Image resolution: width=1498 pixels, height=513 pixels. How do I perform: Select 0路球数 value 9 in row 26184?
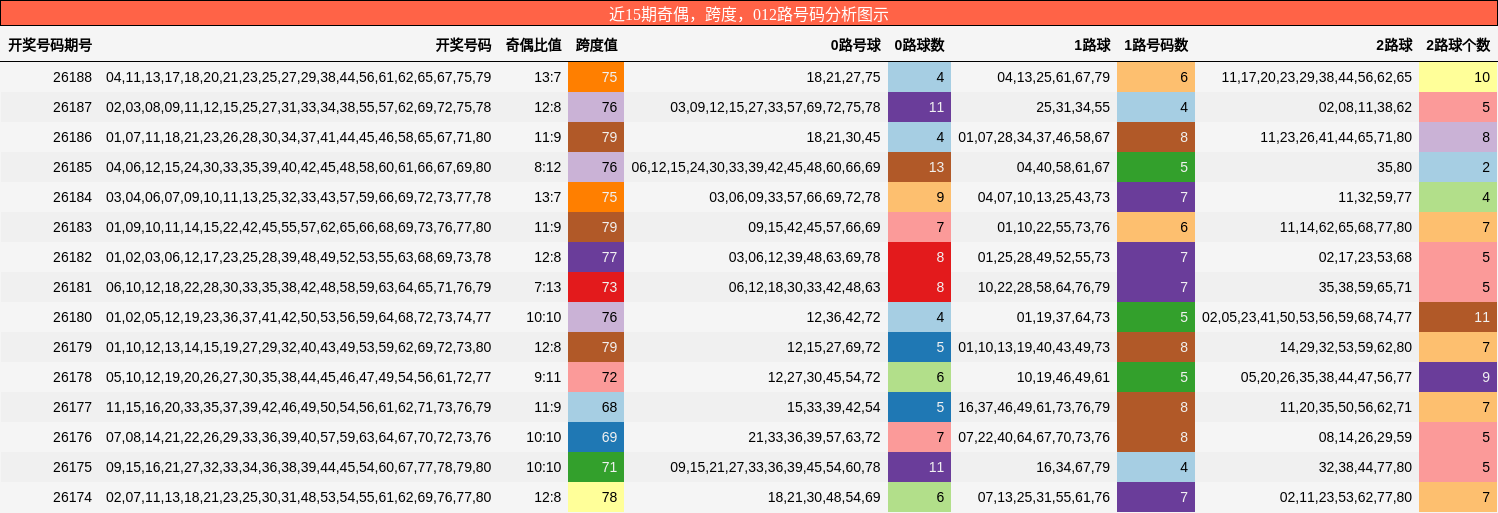919,197
